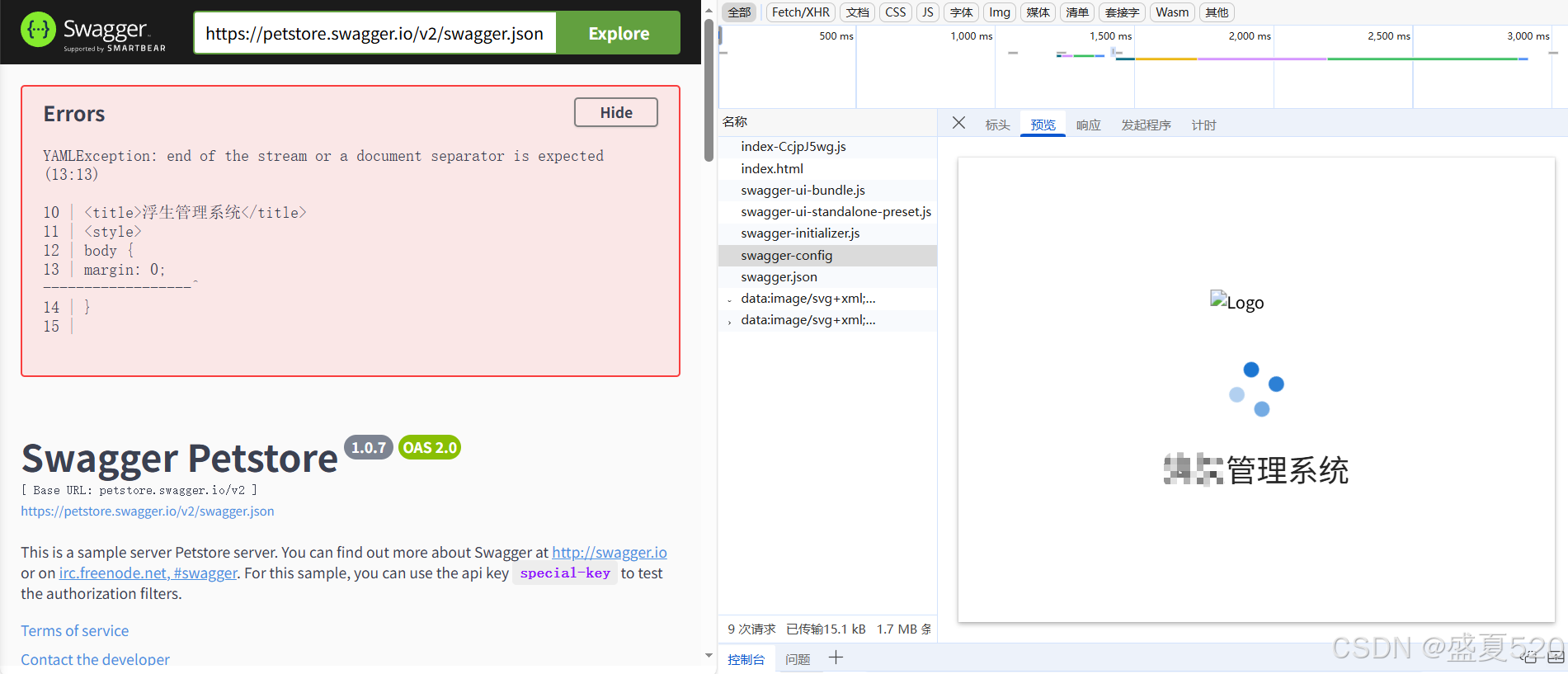Image resolution: width=1568 pixels, height=674 pixels.
Task: Toggle the 套接字 network filter
Action: (x=1122, y=12)
